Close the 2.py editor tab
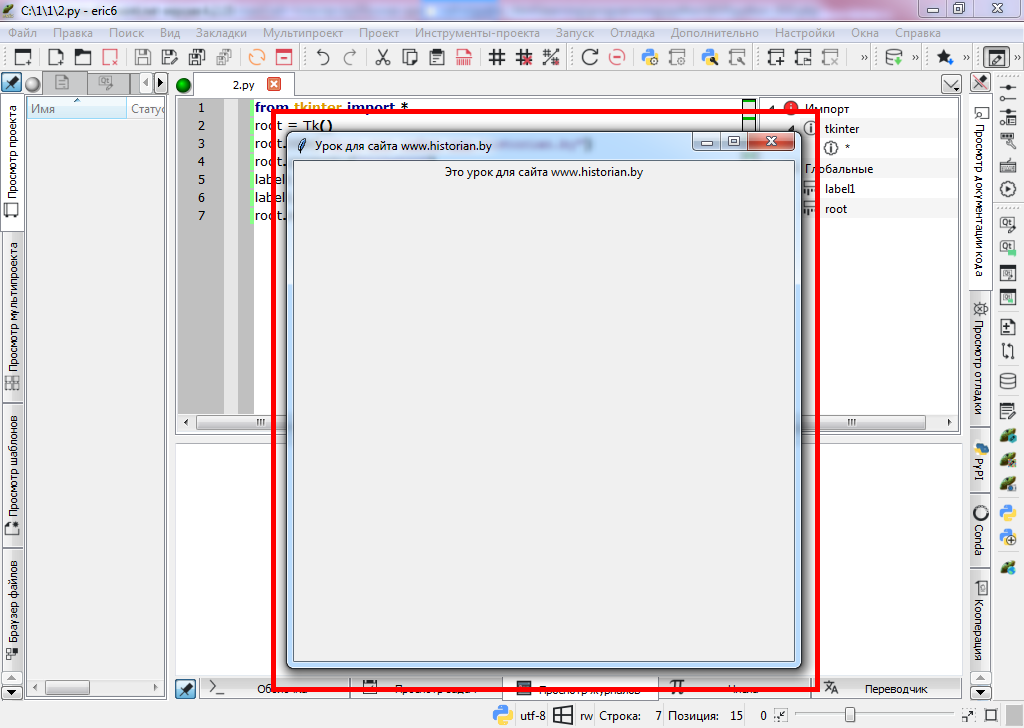 (274, 85)
